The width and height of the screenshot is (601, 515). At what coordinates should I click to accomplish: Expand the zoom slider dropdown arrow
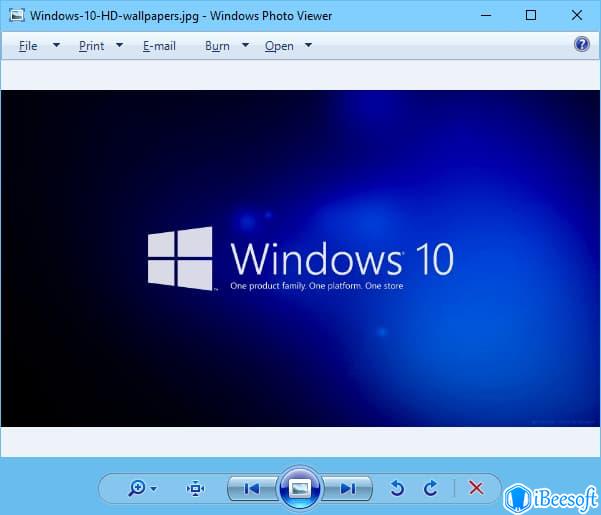tap(154, 489)
